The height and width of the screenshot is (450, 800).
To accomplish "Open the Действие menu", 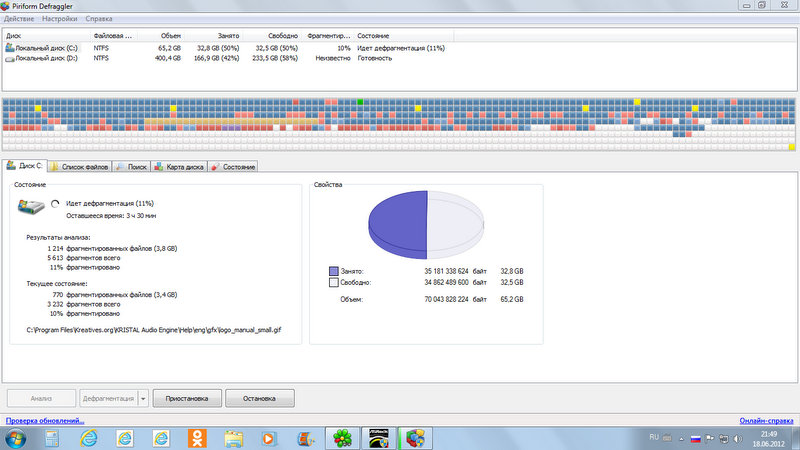I will (19, 19).
